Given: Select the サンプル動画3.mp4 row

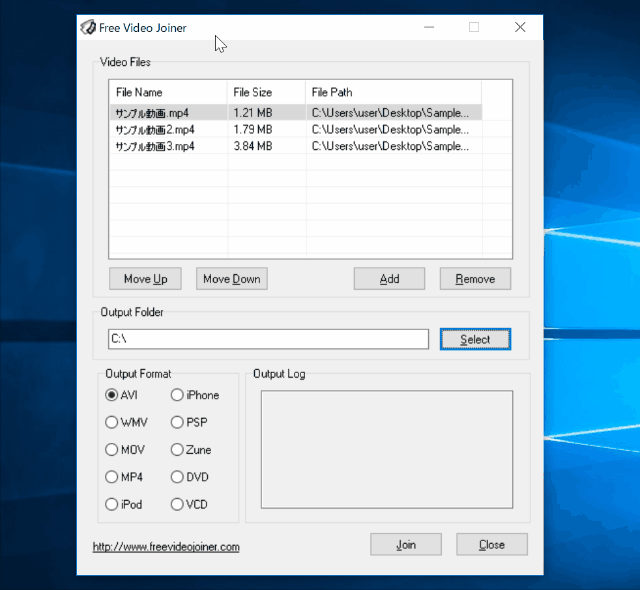Looking at the screenshot, I should click(296, 146).
